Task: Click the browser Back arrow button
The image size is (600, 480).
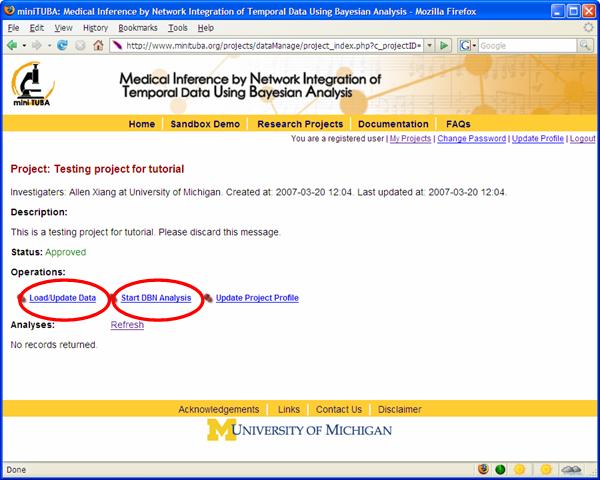Action: [12, 46]
